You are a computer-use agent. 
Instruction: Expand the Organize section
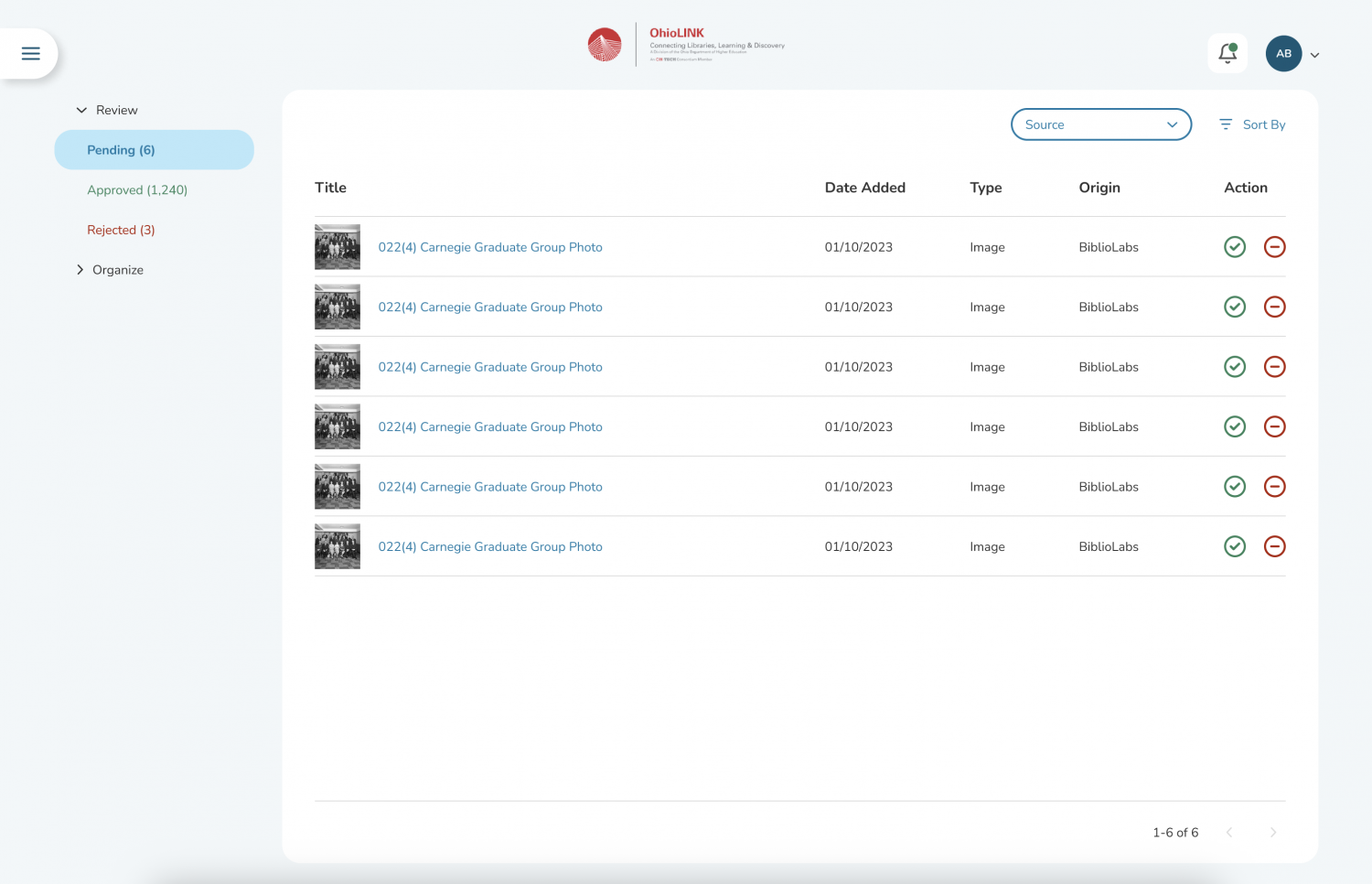[80, 270]
